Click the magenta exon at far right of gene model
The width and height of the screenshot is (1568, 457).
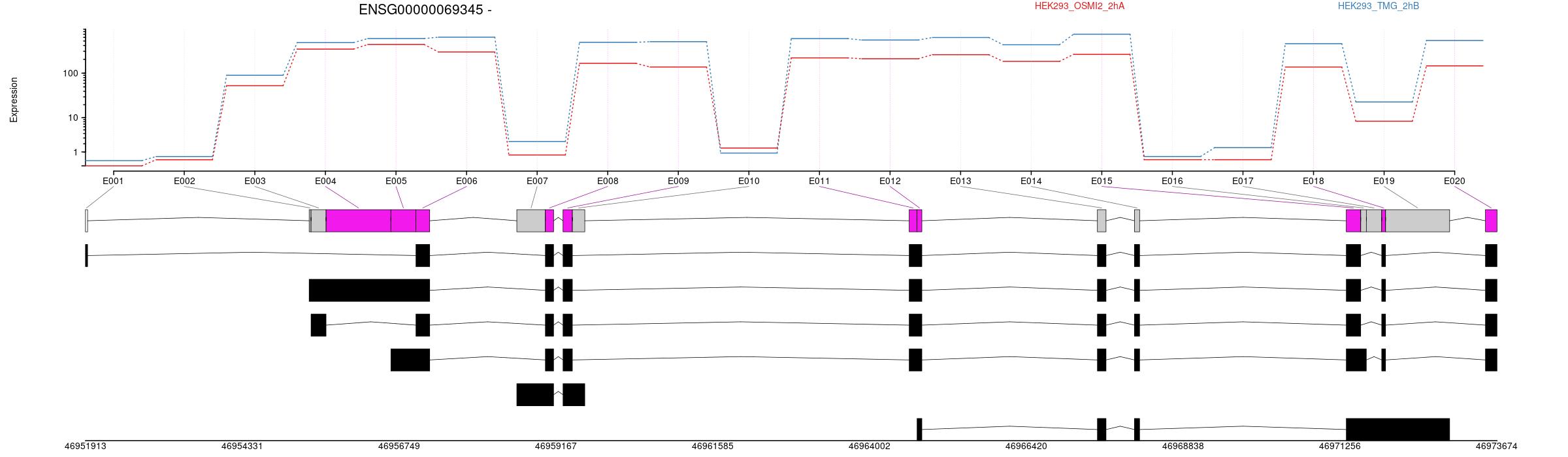(x=1491, y=221)
